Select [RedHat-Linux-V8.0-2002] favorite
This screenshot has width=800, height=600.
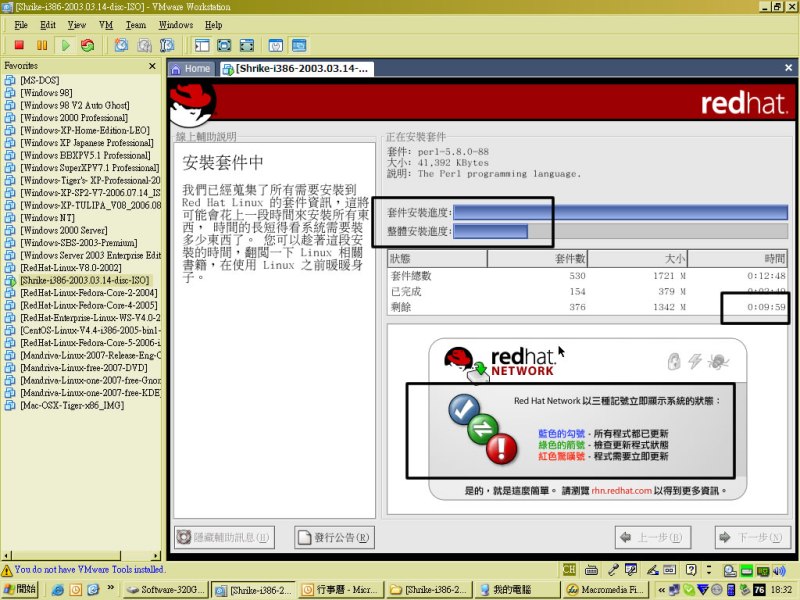click(71, 268)
